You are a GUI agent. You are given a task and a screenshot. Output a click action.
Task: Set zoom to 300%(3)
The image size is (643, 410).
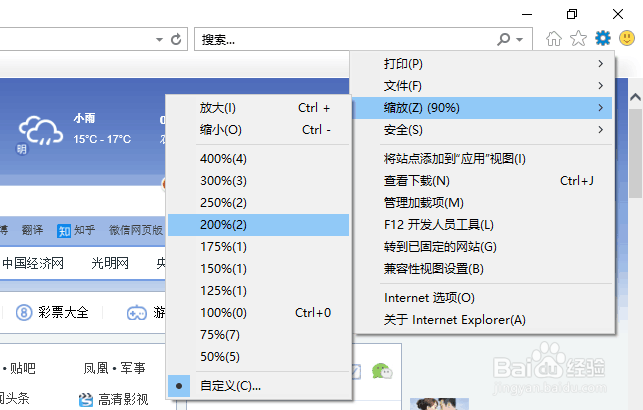pyautogui.click(x=259, y=181)
